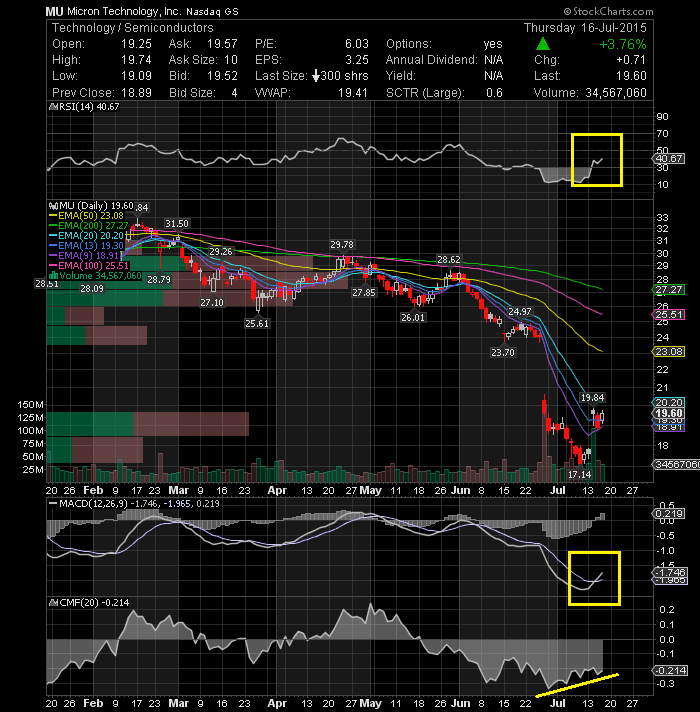Click the Options yes value
700x712 pixels.
493,44
